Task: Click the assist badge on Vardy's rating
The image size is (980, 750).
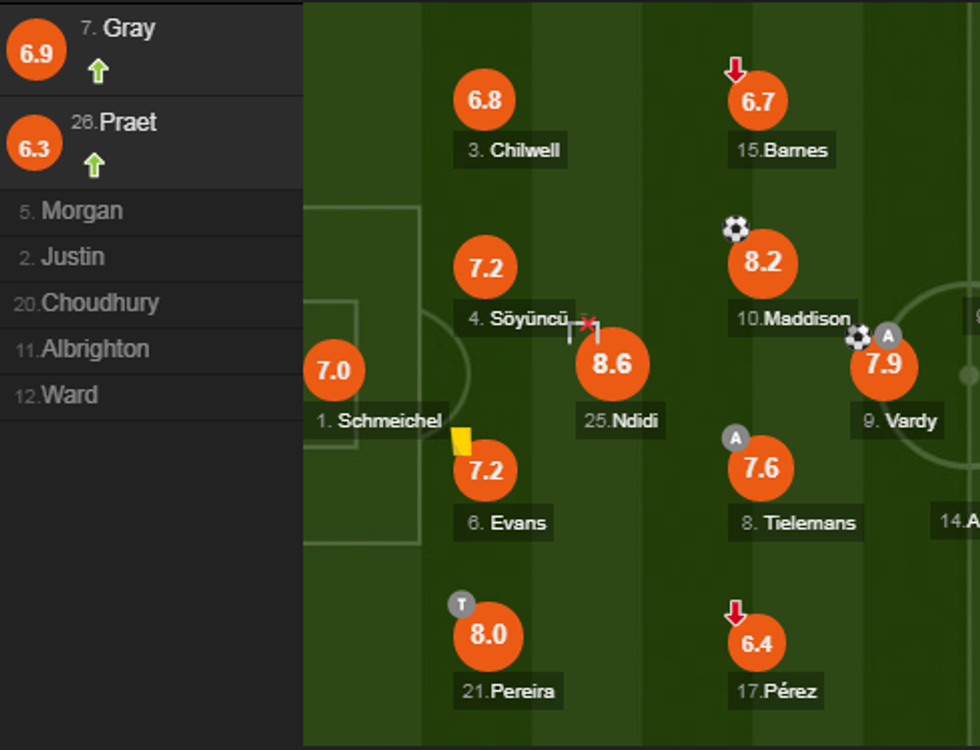Action: coord(887,336)
